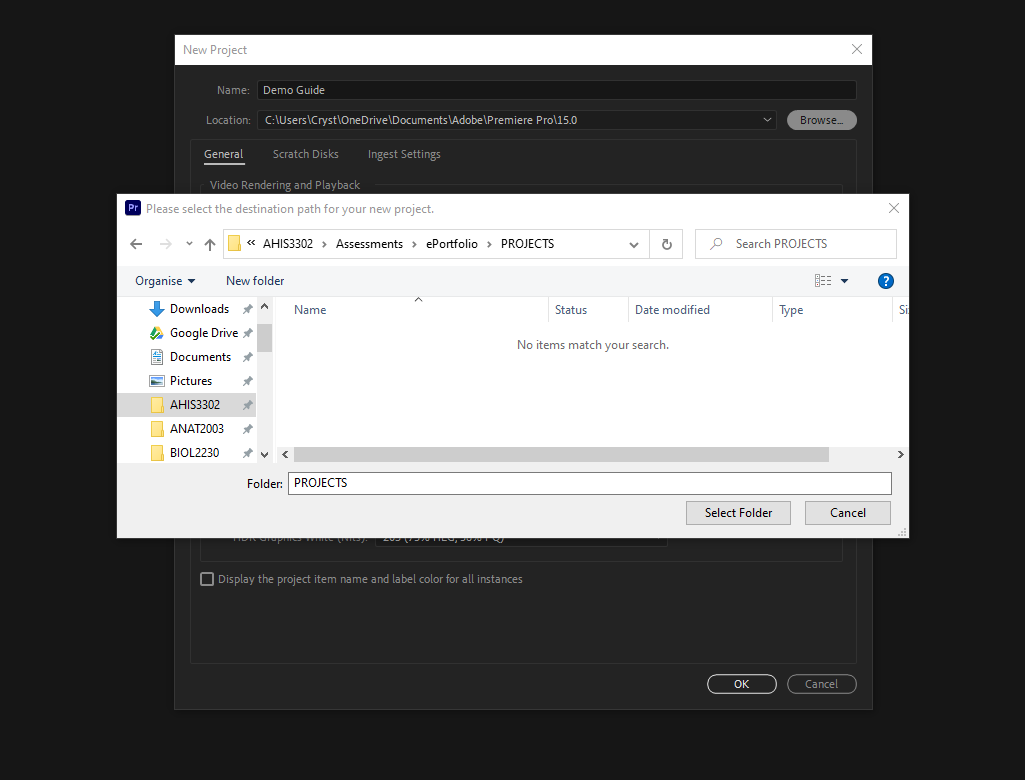Click the file list scroll right arrow
Image resolution: width=1025 pixels, height=780 pixels.
click(x=901, y=454)
